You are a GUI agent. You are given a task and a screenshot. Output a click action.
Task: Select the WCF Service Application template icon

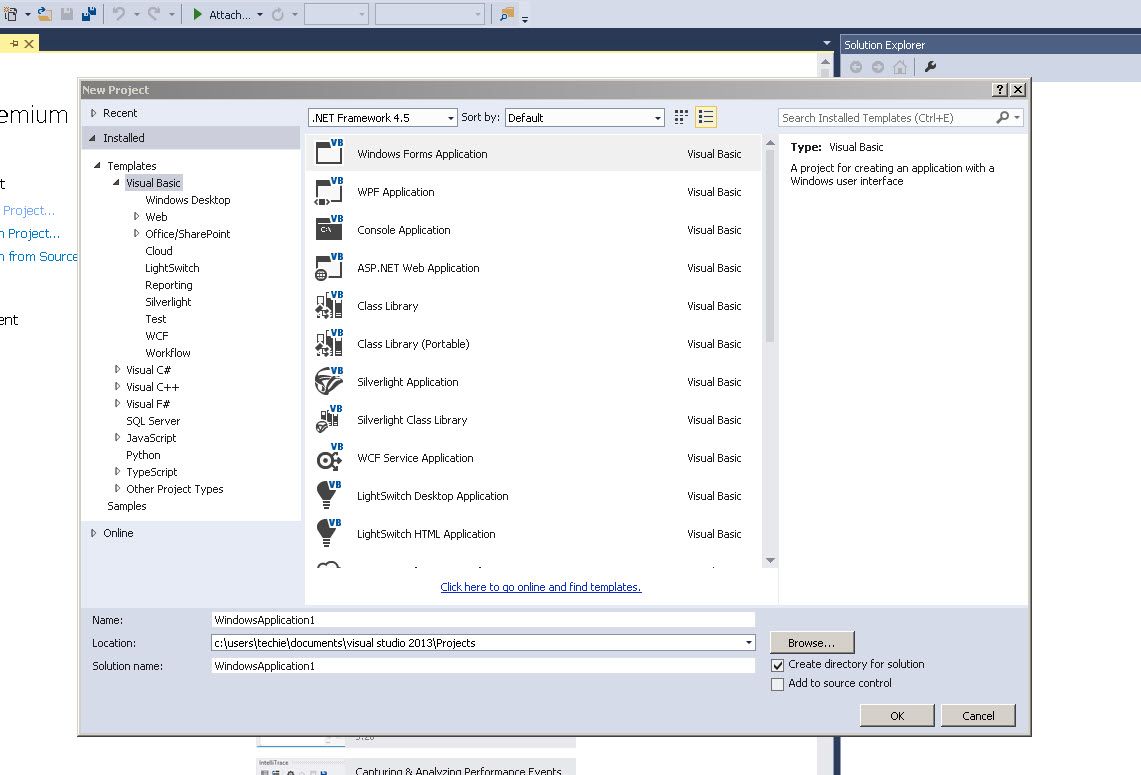[330, 457]
